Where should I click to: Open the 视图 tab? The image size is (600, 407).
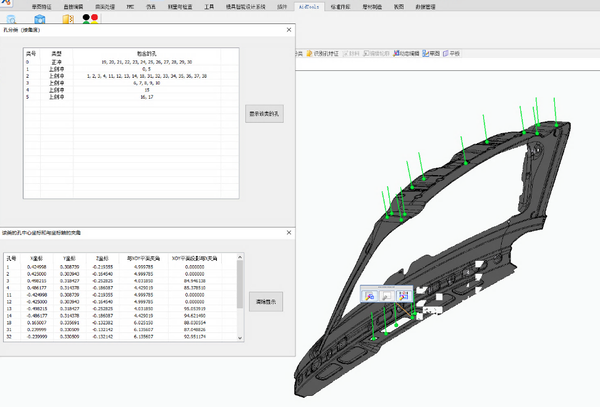coord(399,5)
